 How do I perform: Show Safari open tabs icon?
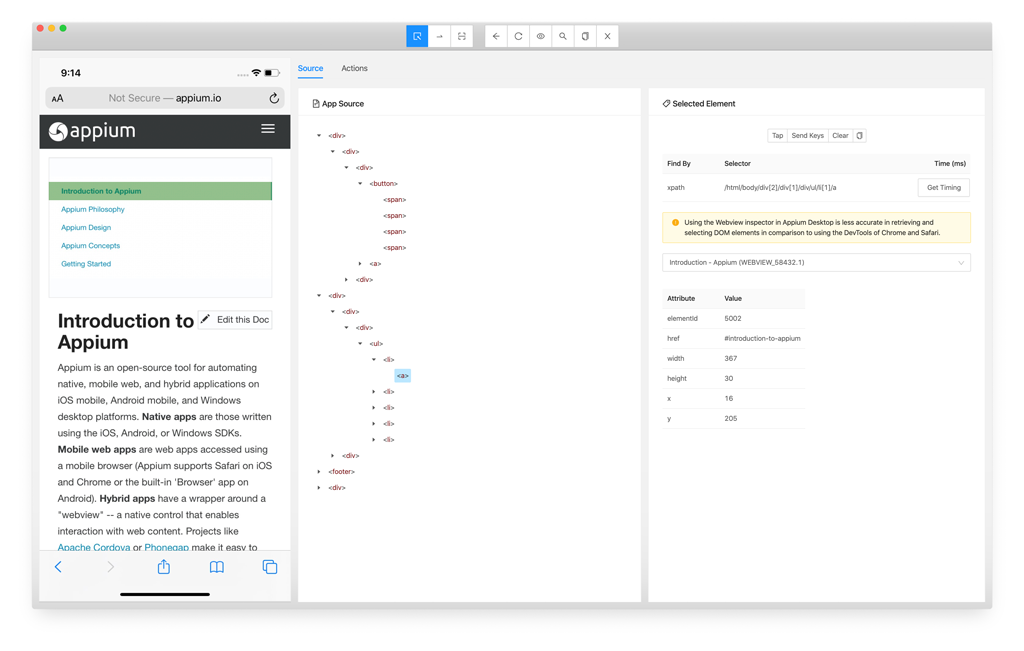(270, 567)
